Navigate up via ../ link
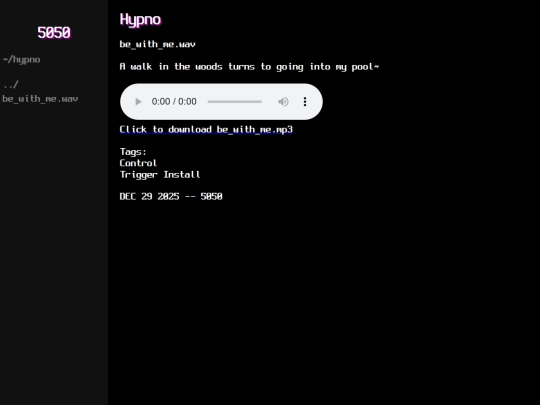The image size is (540, 405). pos(10,84)
